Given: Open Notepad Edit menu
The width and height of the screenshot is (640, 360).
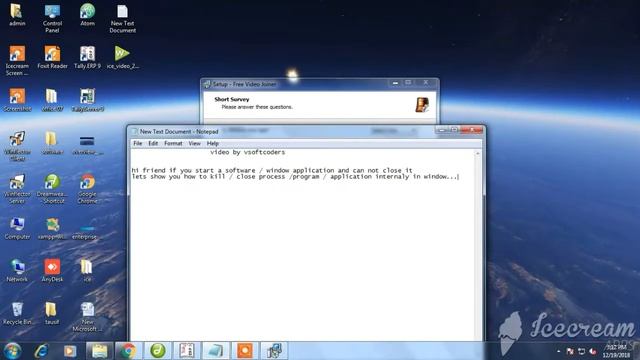Looking at the screenshot, I should point(153,143).
